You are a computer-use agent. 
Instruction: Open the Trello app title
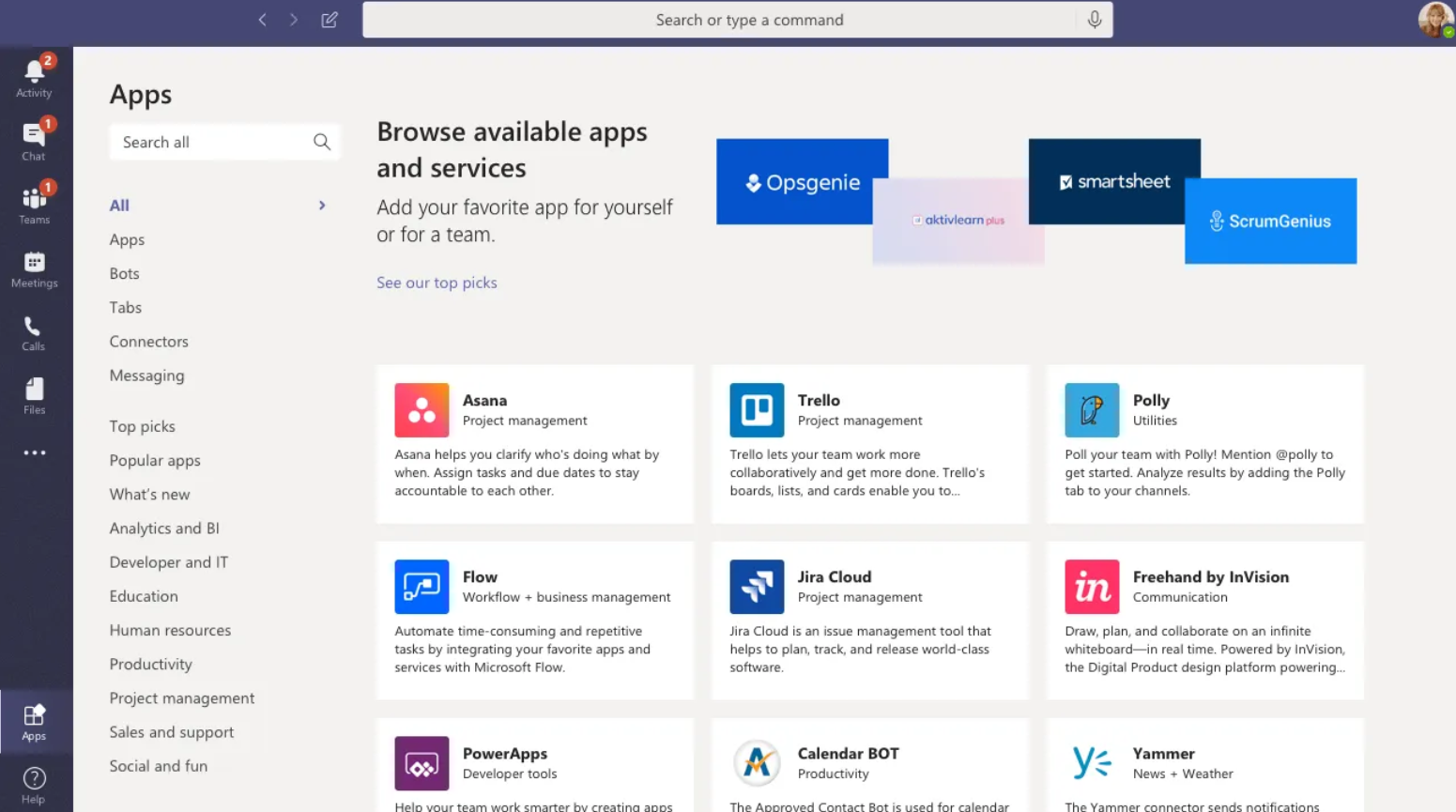point(819,400)
